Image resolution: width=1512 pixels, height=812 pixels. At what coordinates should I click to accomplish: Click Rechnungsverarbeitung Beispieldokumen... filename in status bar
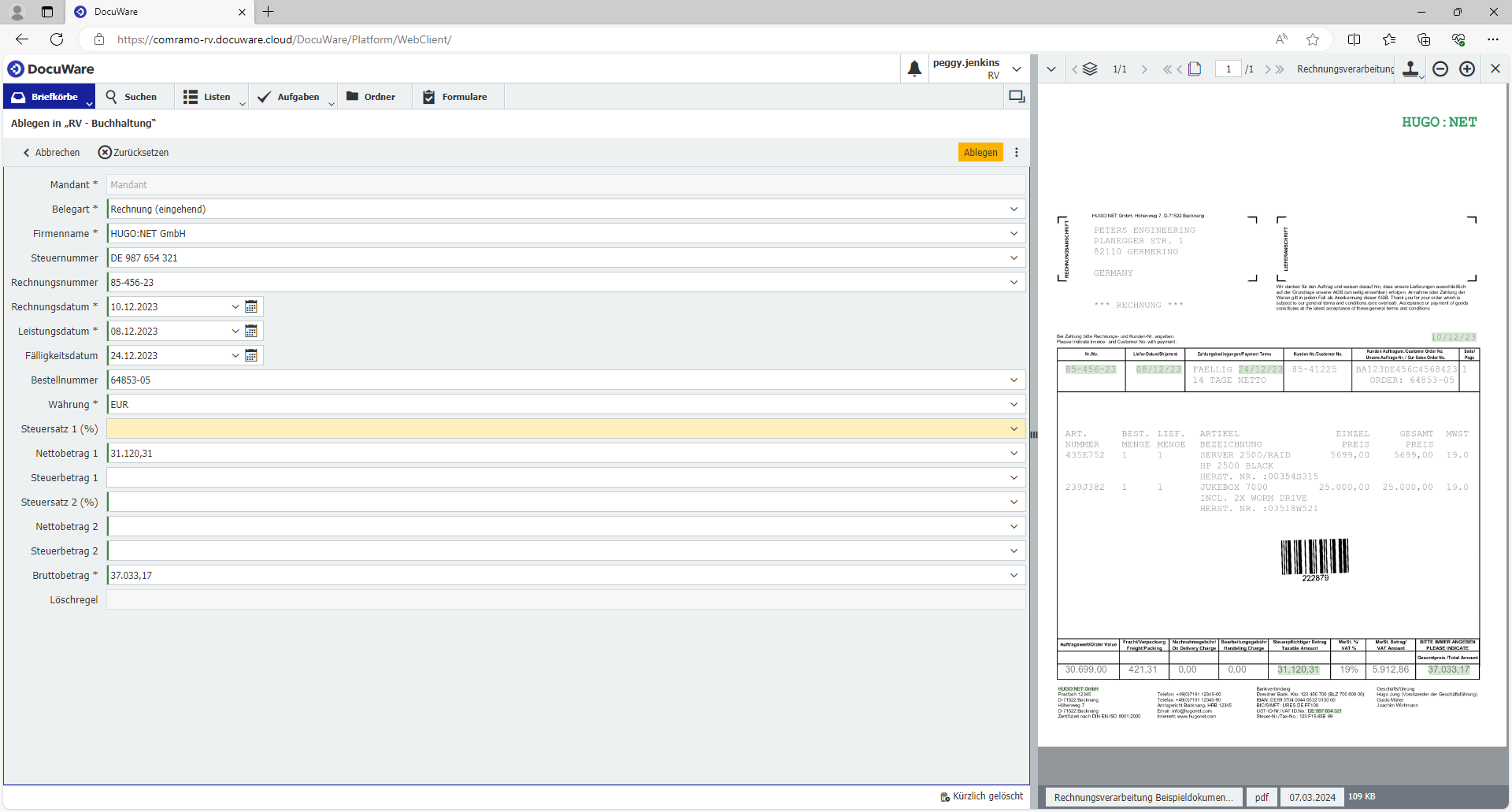coord(1144,797)
